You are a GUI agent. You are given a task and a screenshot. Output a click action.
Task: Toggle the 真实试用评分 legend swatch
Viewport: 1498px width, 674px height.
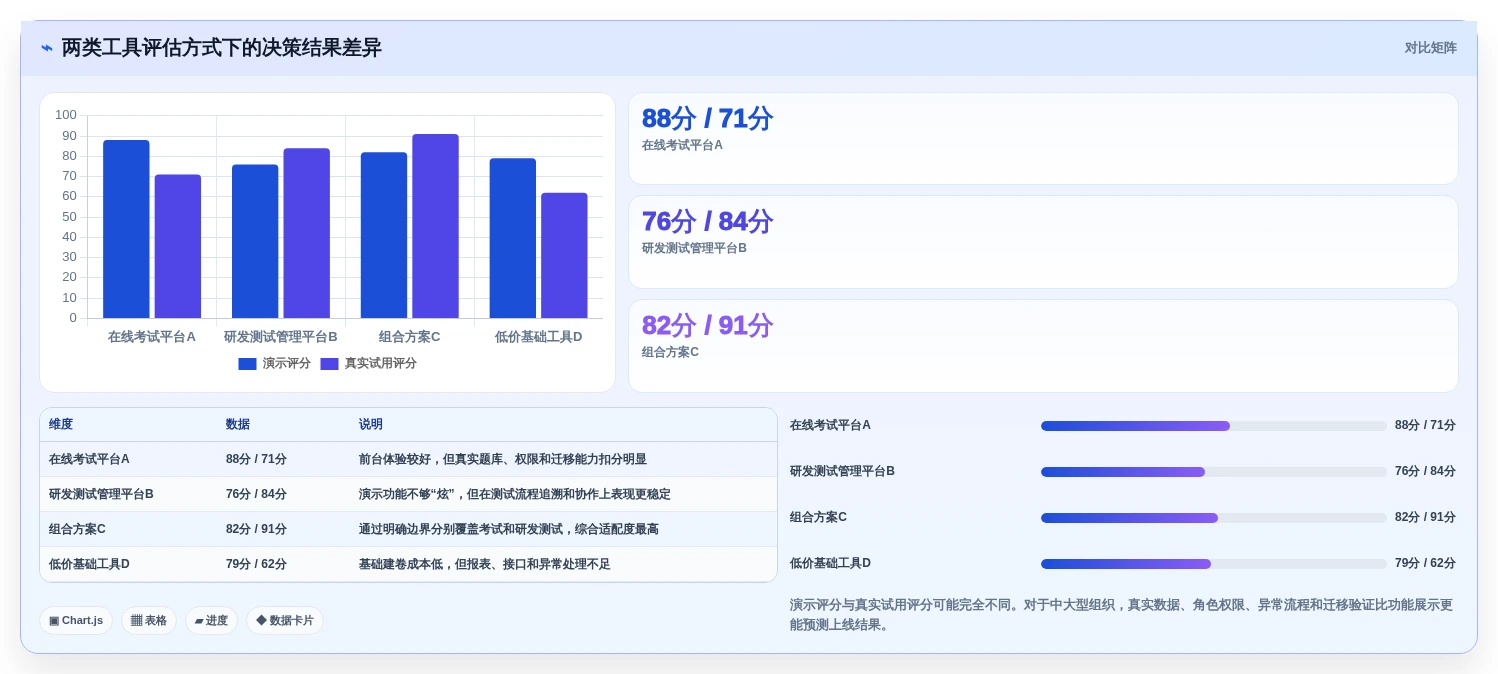329,364
